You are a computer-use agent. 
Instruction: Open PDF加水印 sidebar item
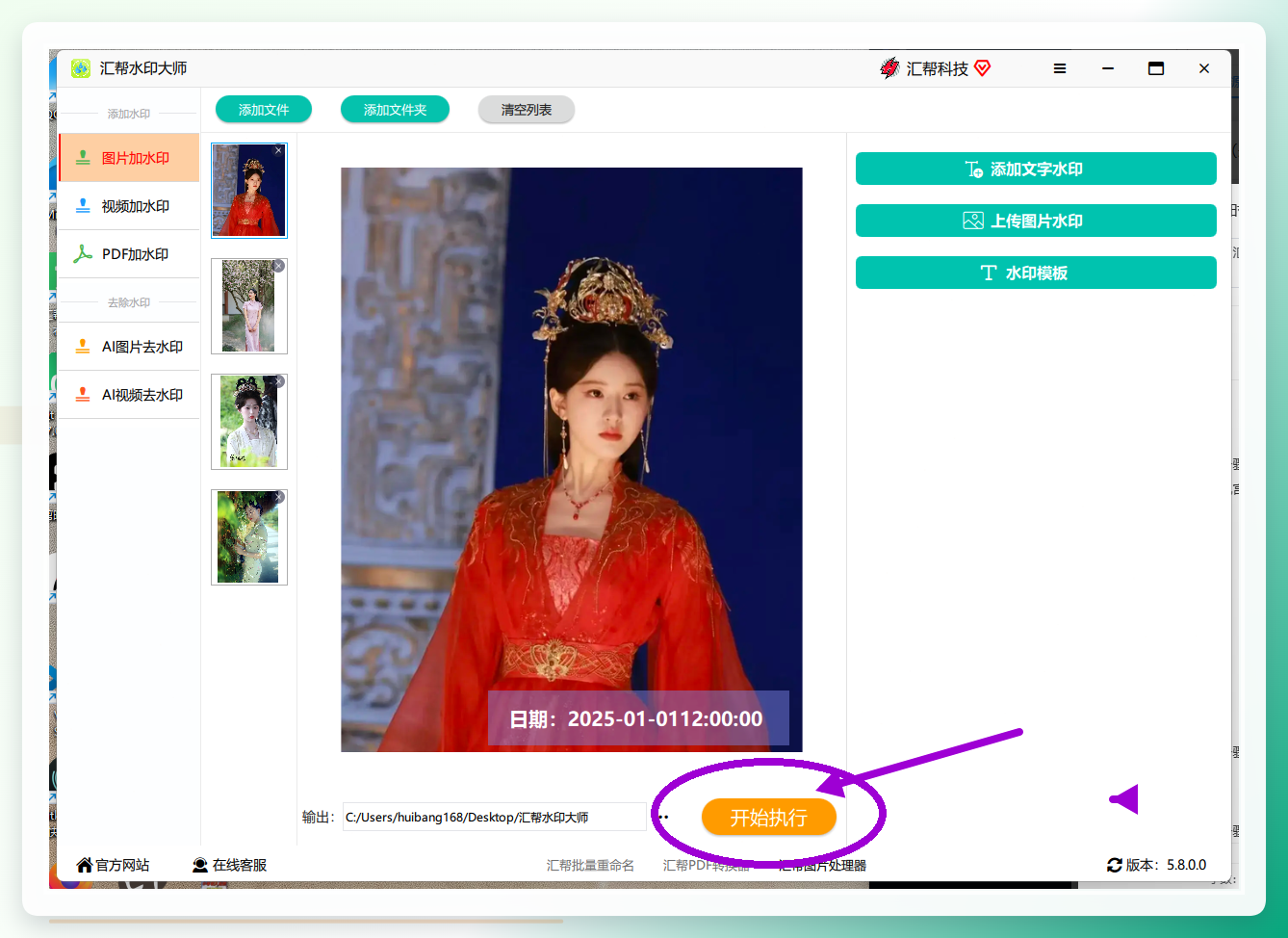pos(129,254)
